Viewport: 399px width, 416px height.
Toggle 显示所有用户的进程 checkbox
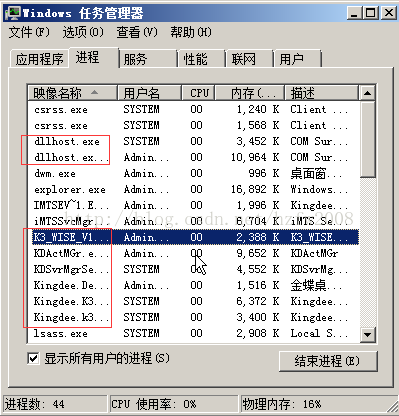pos(33,359)
